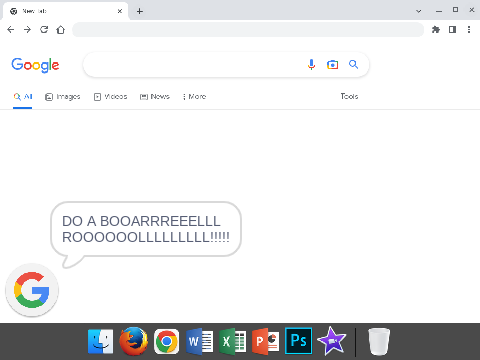Launch Microsoft Word from the dock
The width and height of the screenshot is (480, 360).
pyautogui.click(x=199, y=341)
